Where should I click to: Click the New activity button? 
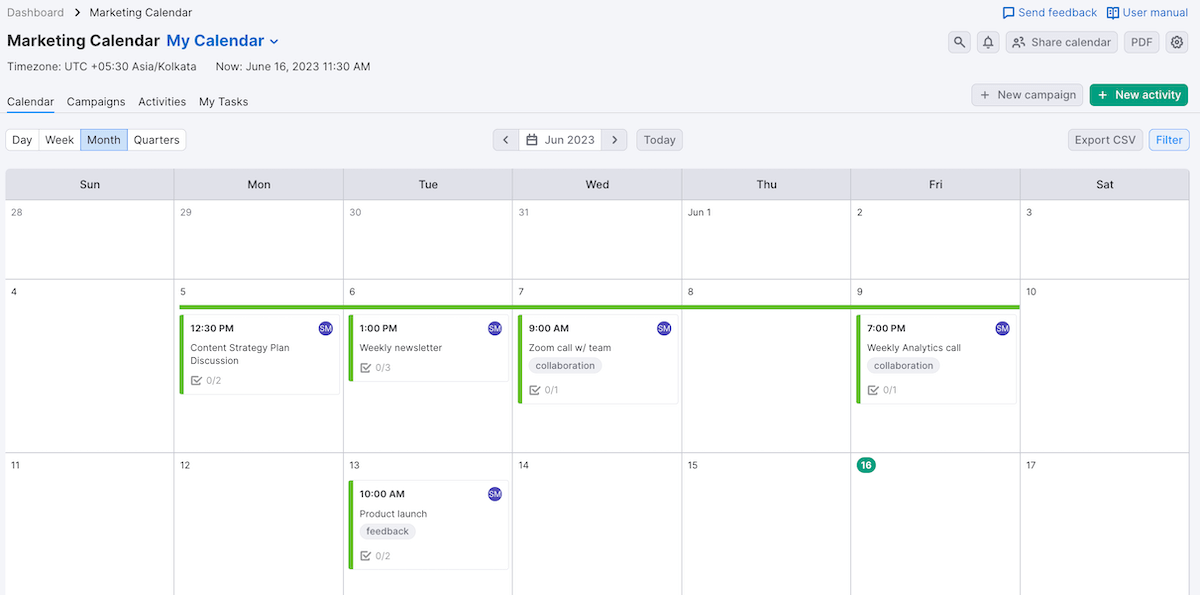[1138, 95]
